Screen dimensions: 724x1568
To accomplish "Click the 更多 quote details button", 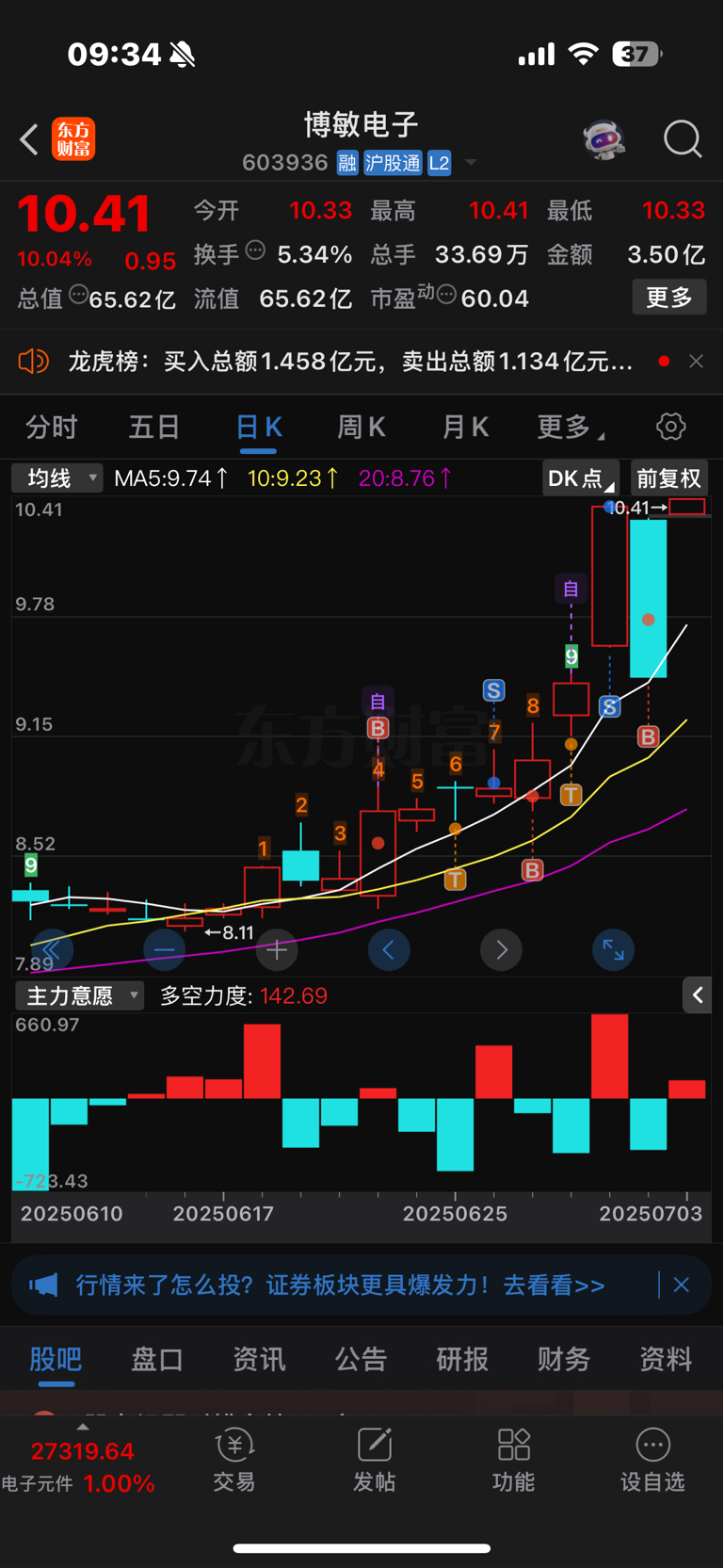I will point(669,298).
